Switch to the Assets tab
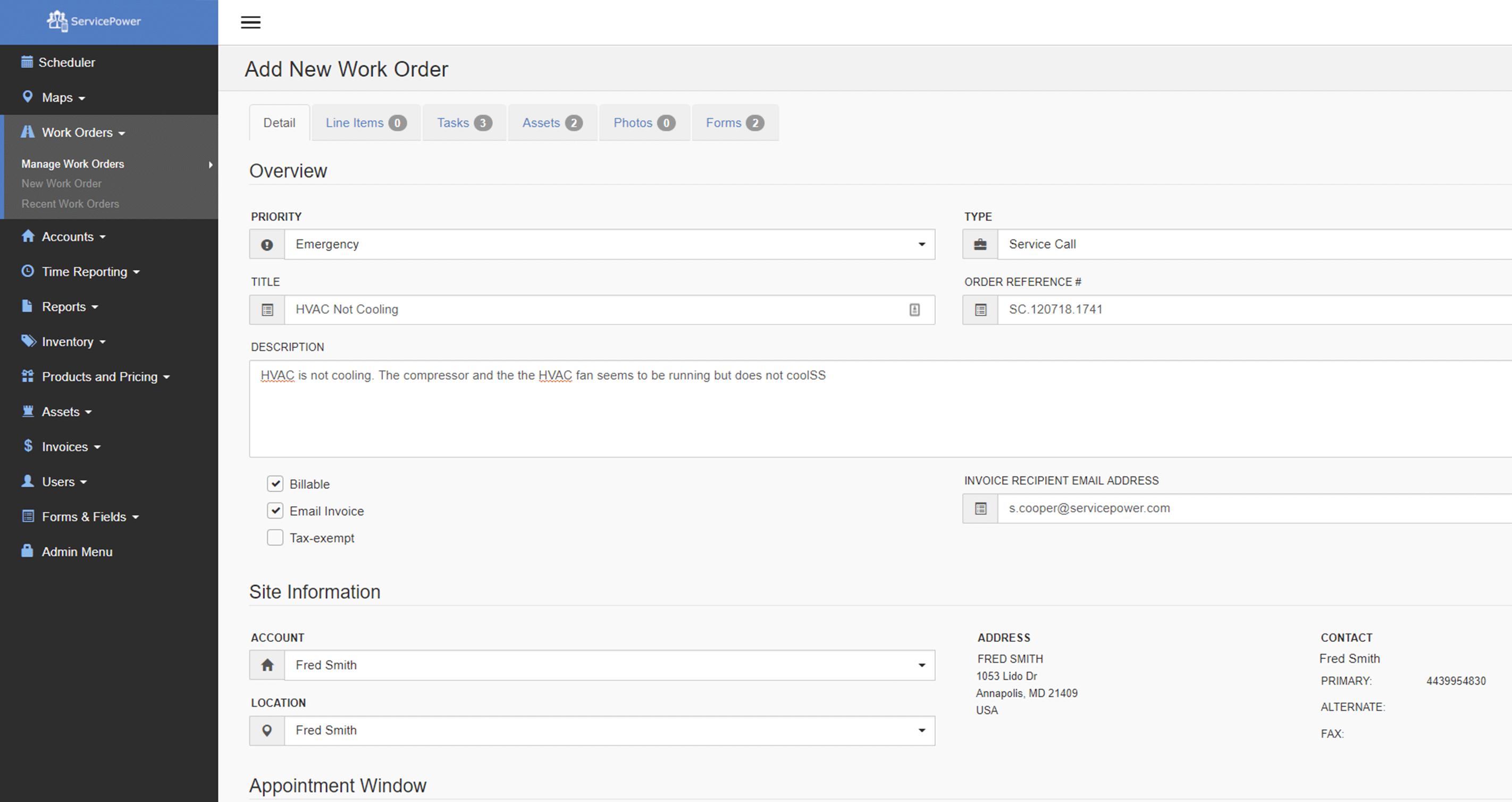Screen dimensions: 1512x802 point(552,123)
